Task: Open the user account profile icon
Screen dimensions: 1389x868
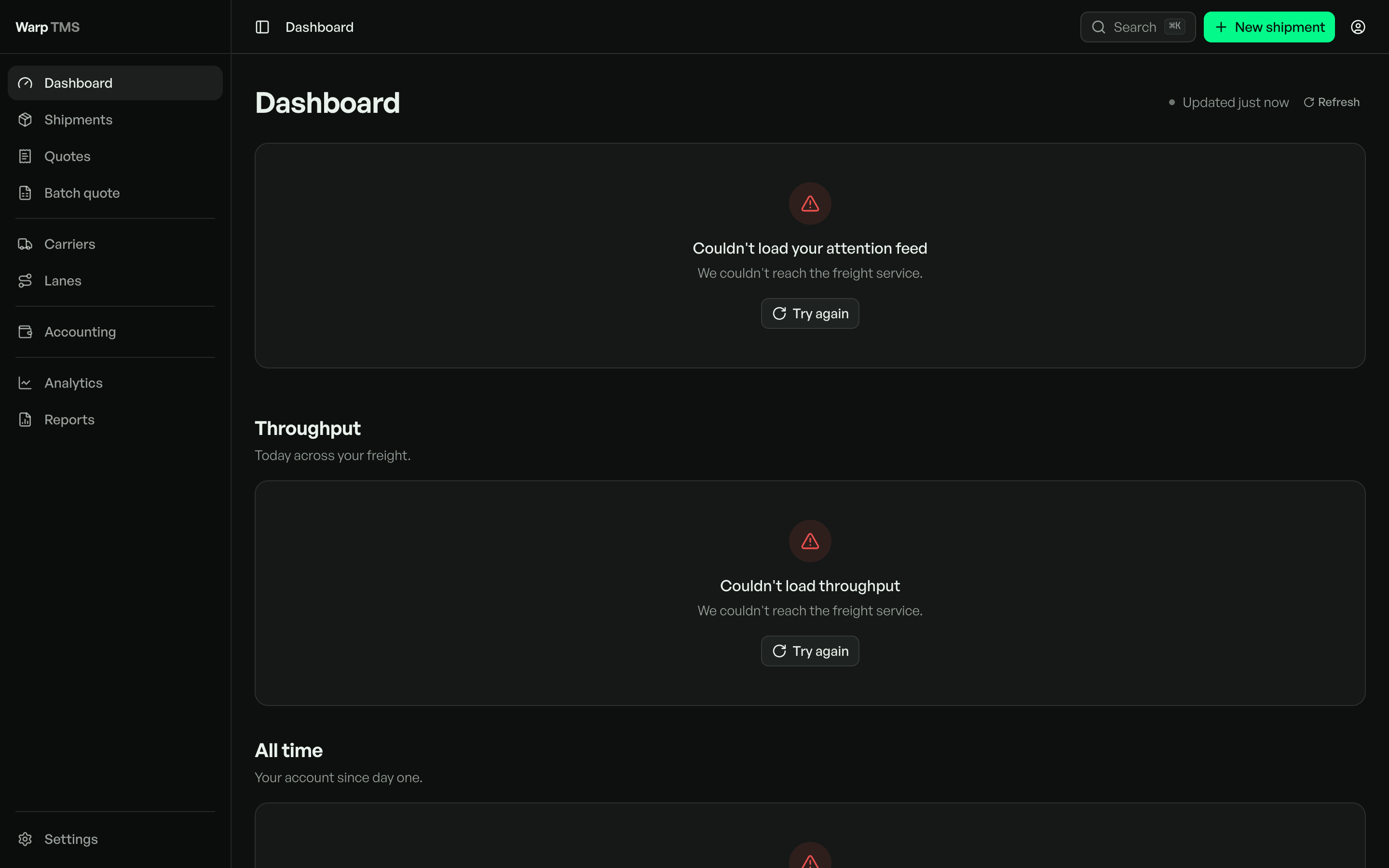Action: [1358, 27]
